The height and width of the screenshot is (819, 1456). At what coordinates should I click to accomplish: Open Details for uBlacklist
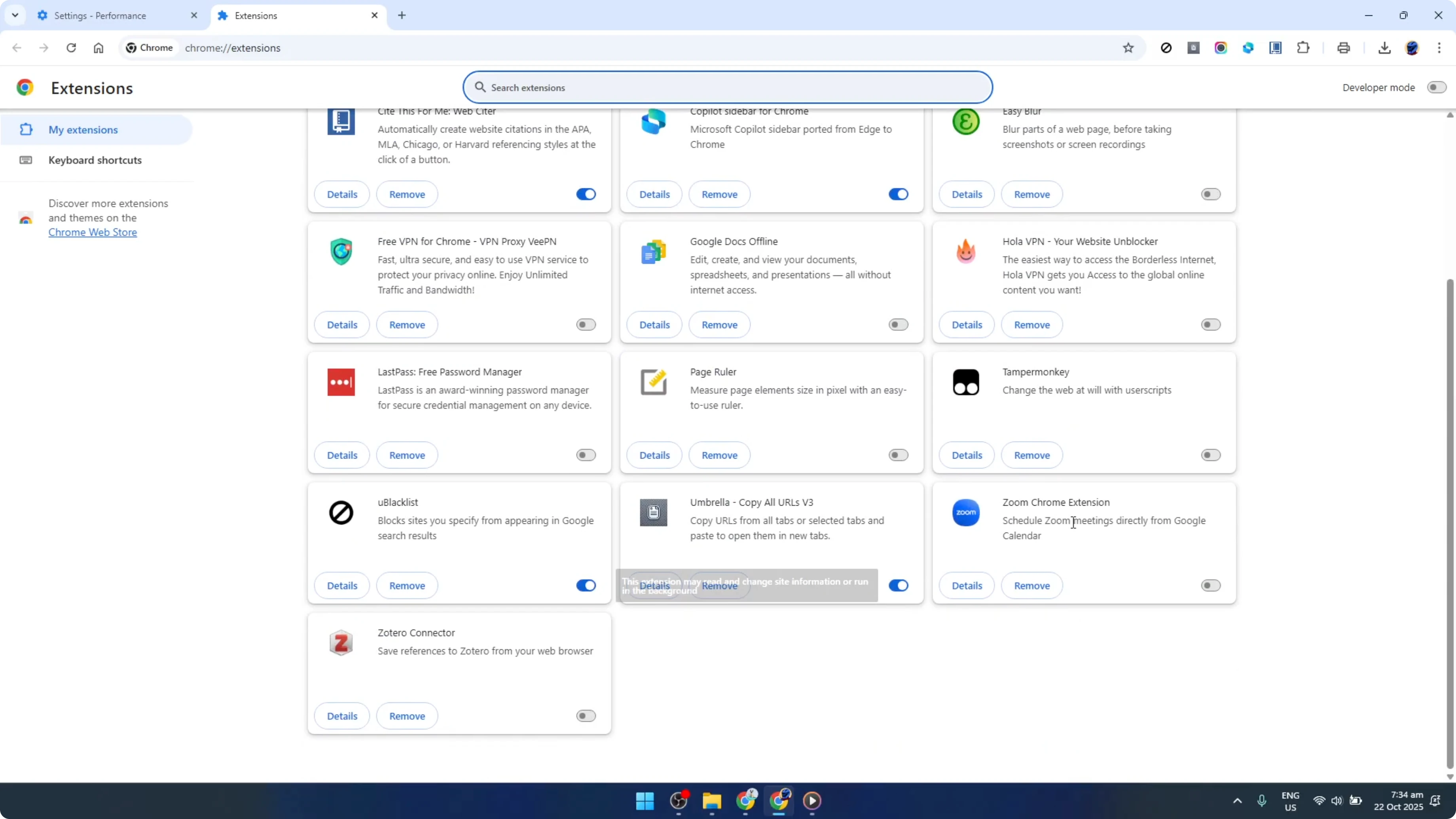(342, 586)
